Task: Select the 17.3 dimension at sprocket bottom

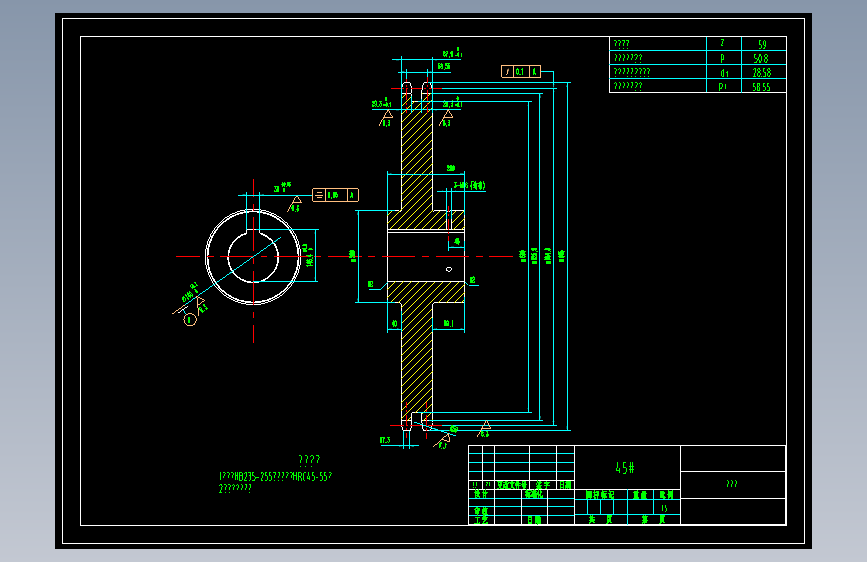Action: click(x=385, y=440)
